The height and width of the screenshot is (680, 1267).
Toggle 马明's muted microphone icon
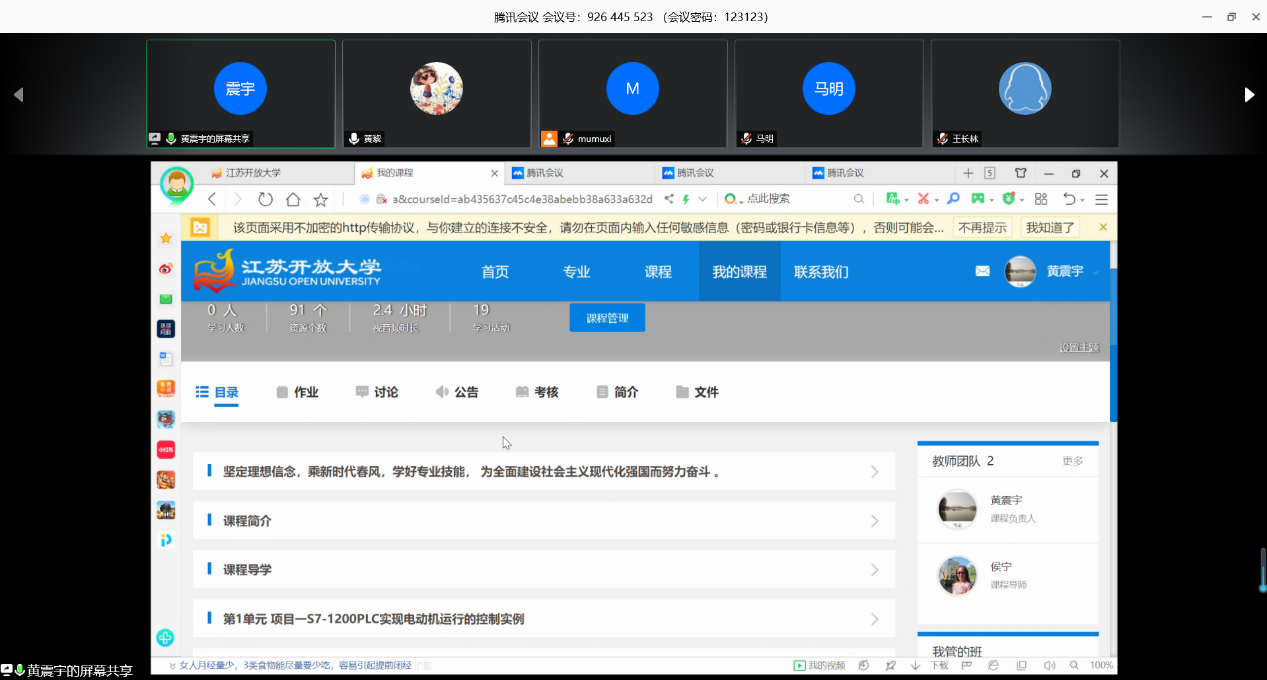pos(746,139)
